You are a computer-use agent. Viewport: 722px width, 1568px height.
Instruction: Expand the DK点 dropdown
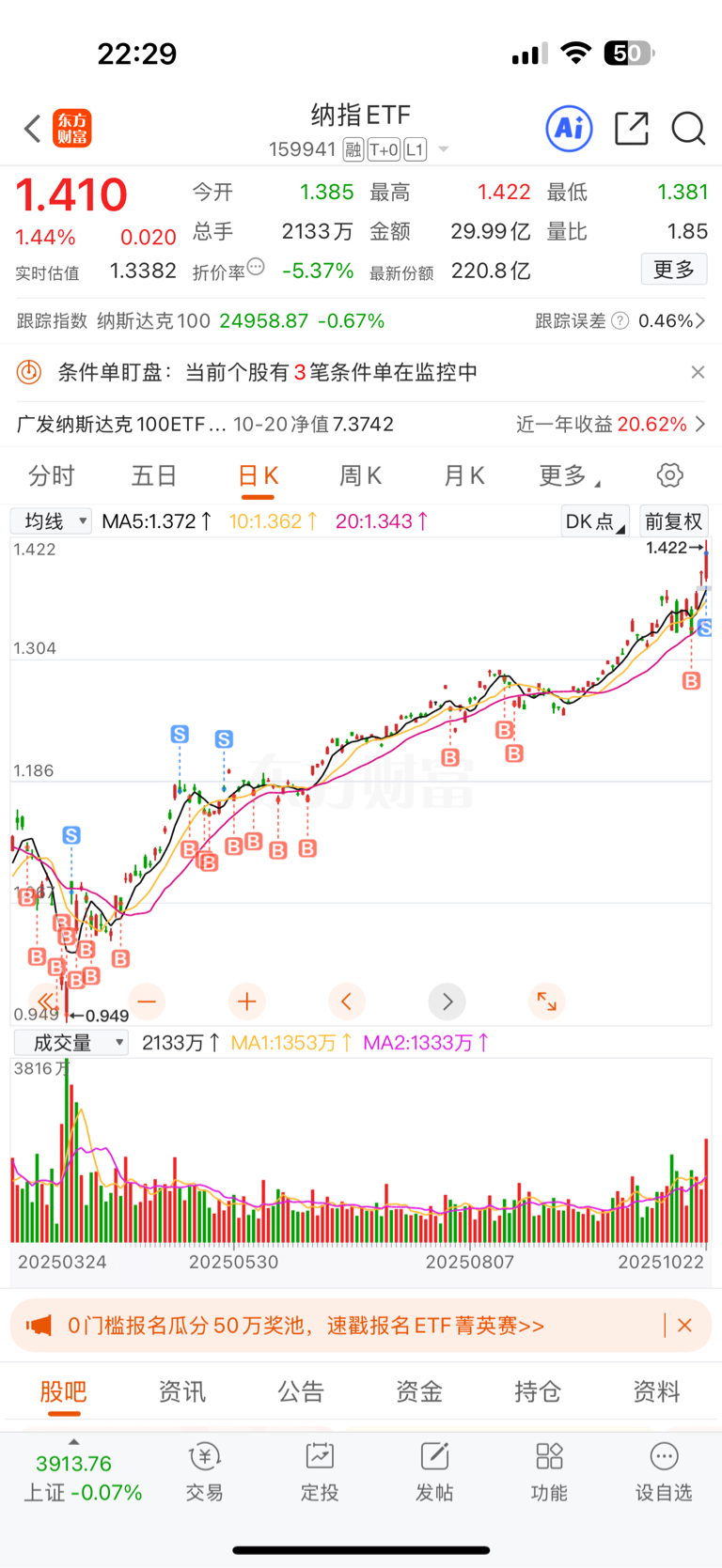[x=595, y=521]
